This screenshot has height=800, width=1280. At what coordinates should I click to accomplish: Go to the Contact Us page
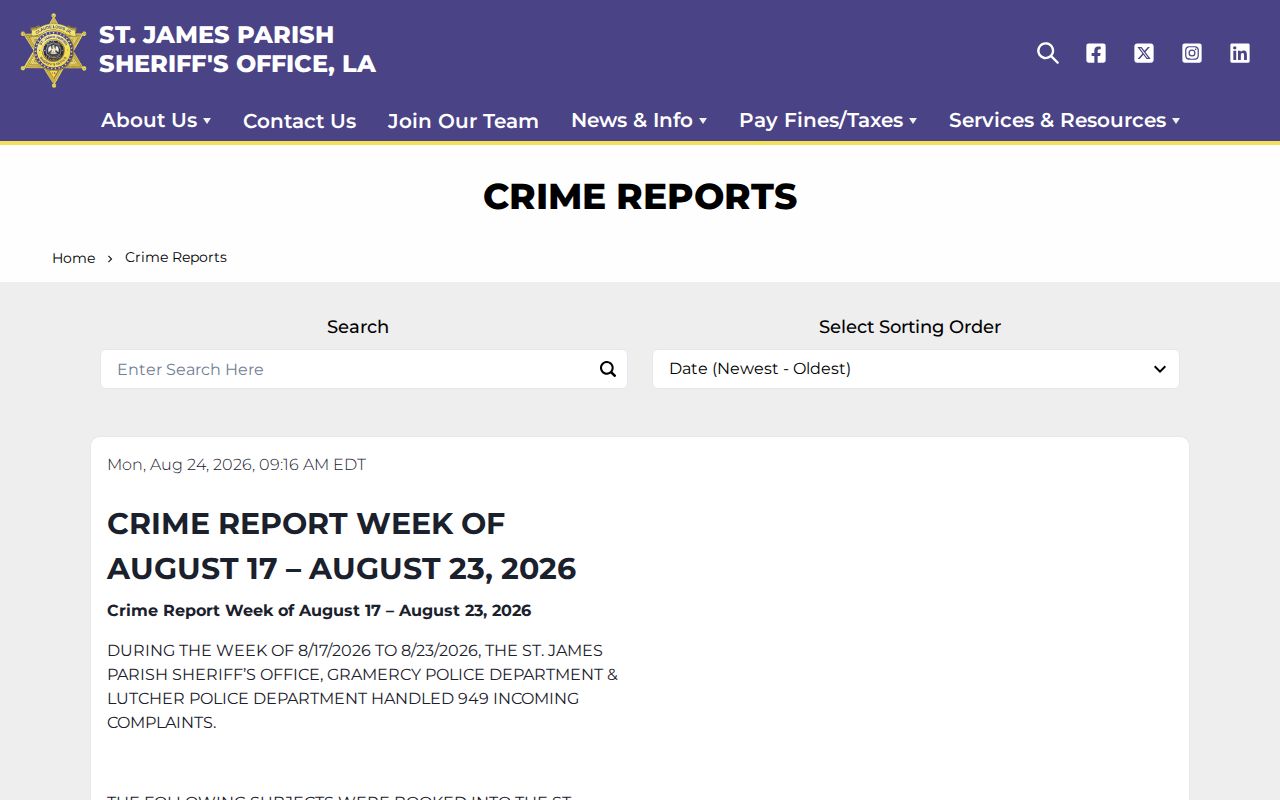299,121
